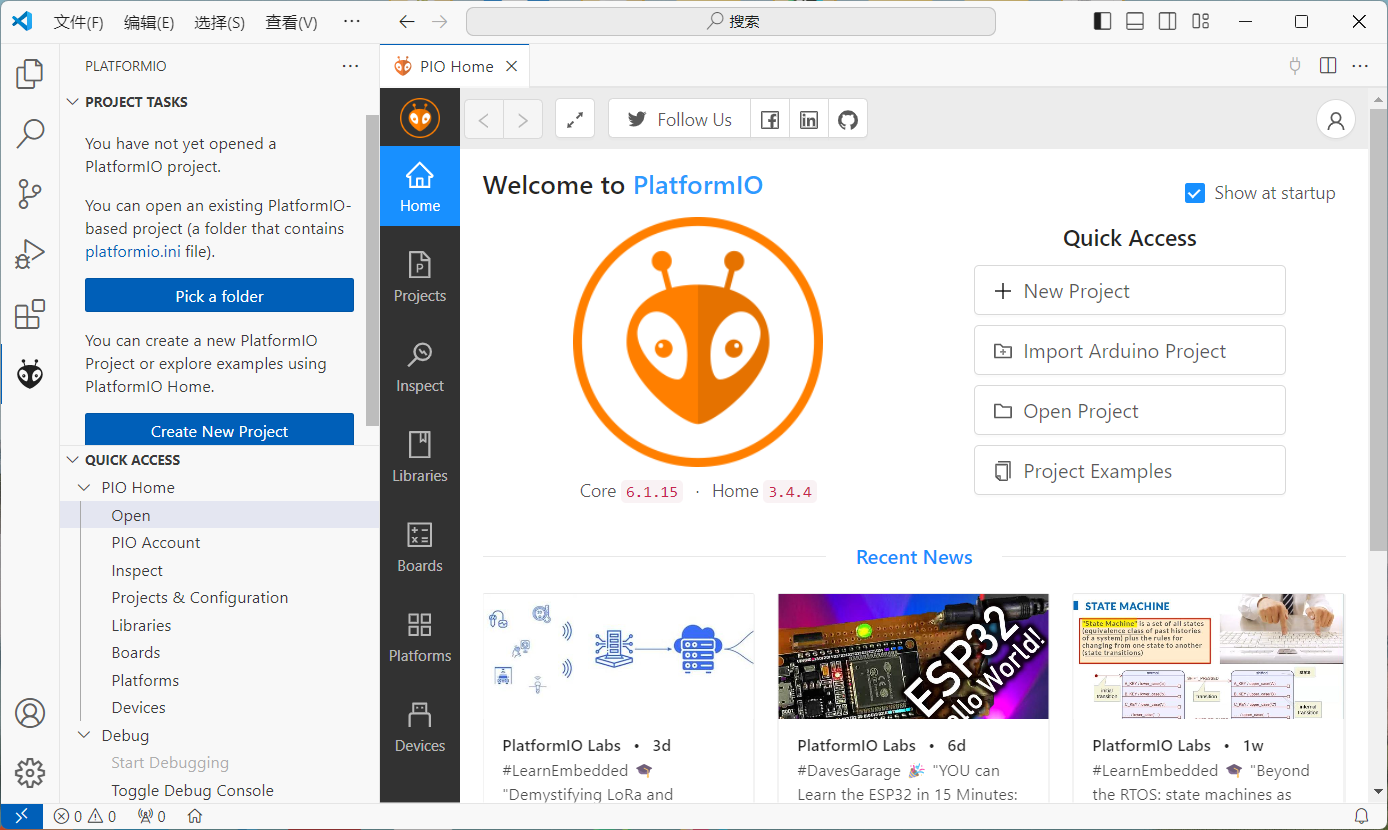Open the 查看(V) menu
The image size is (1388, 830).
pos(292,22)
